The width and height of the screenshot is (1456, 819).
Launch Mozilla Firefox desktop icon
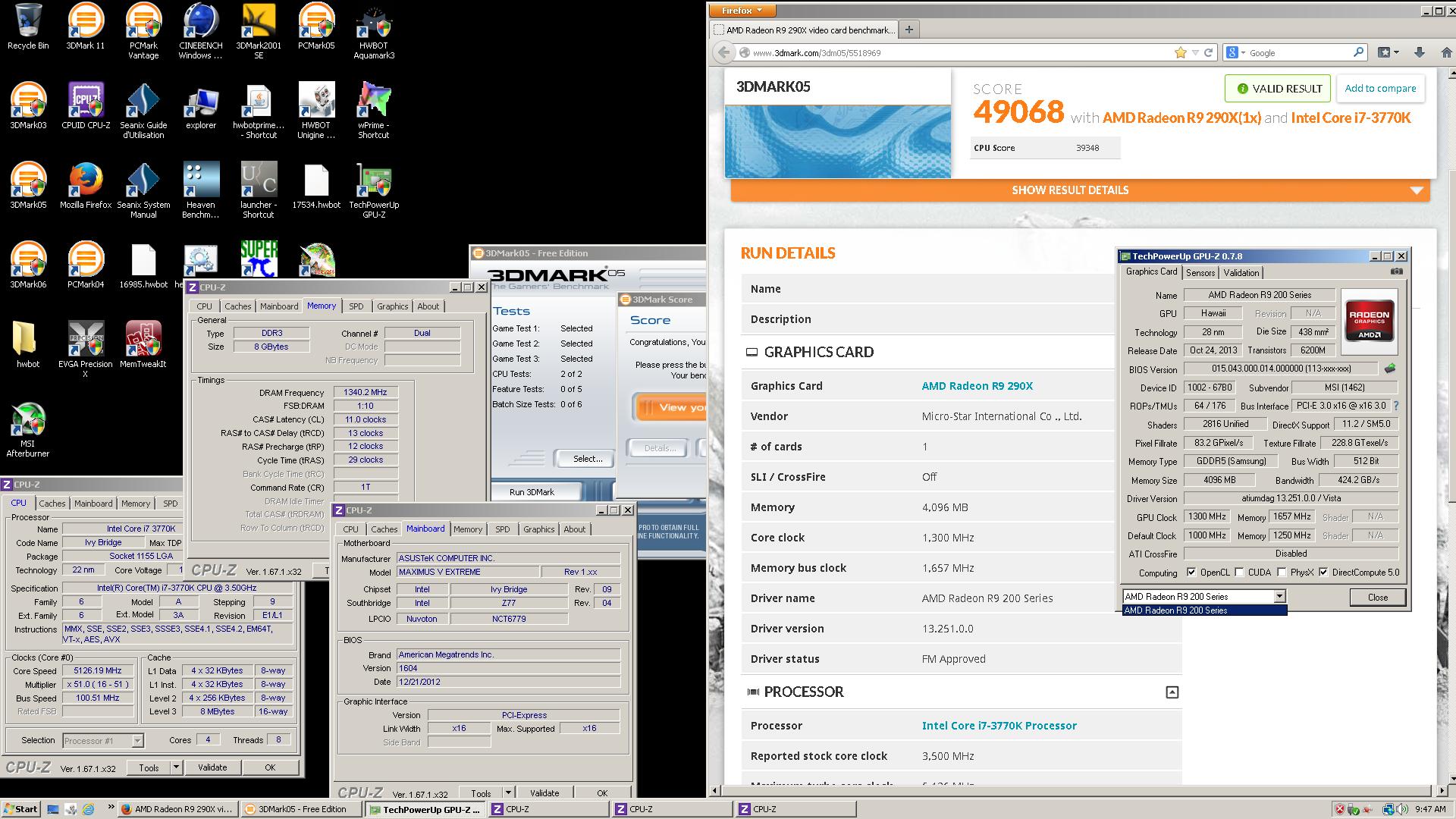(x=86, y=187)
